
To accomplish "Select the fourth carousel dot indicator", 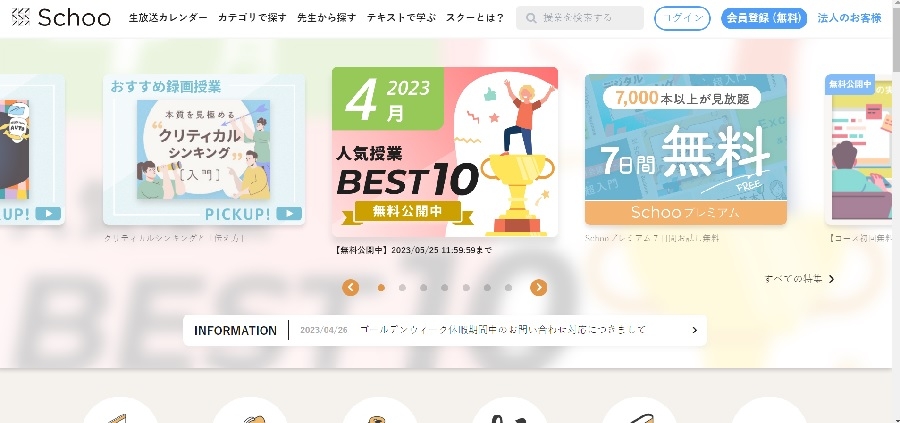I will point(445,288).
